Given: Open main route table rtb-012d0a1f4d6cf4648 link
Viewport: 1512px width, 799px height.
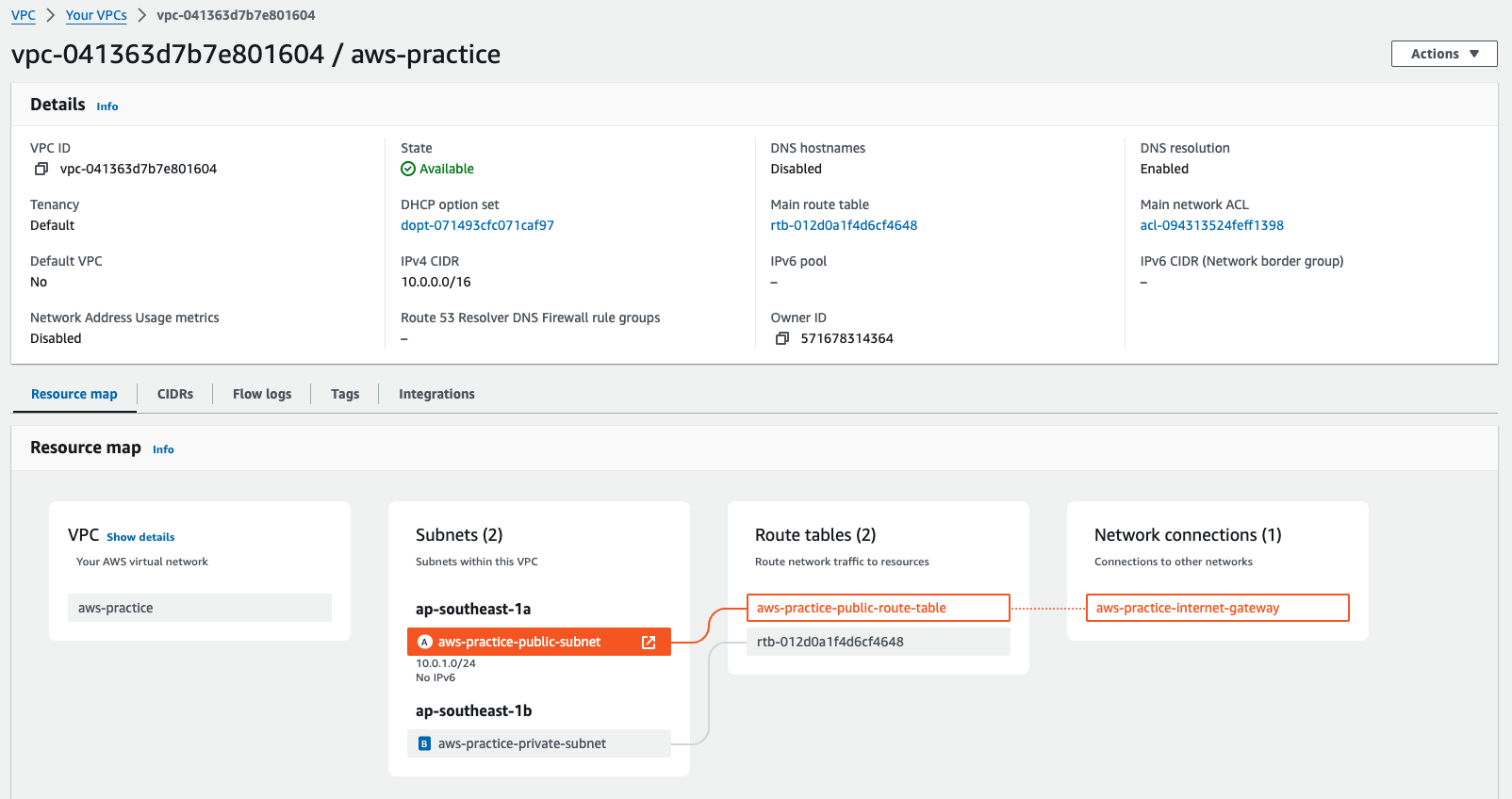Looking at the screenshot, I should 844,225.
